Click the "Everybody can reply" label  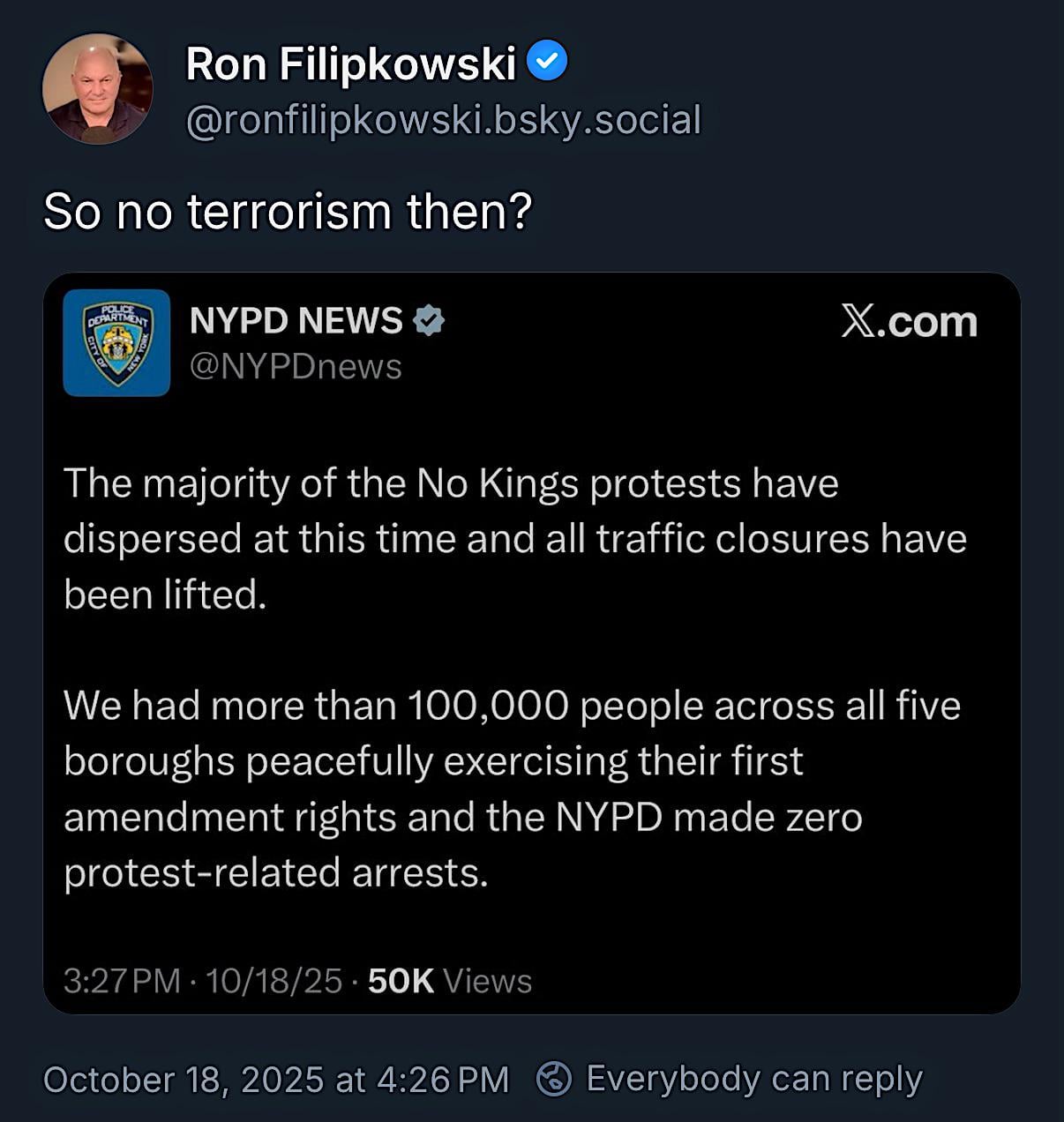pos(754,1079)
